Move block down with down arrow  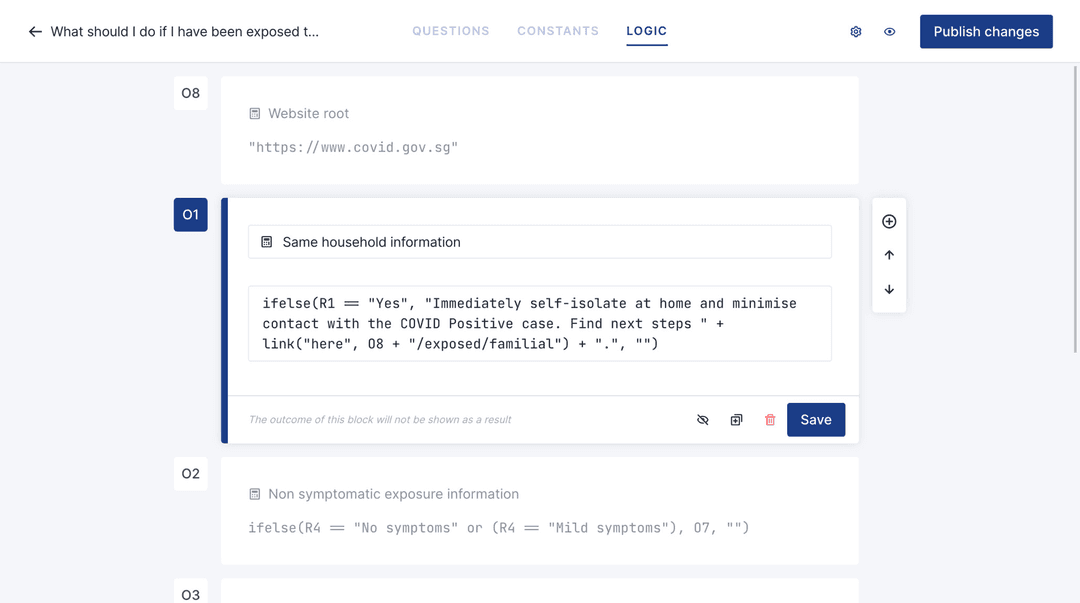(889, 289)
